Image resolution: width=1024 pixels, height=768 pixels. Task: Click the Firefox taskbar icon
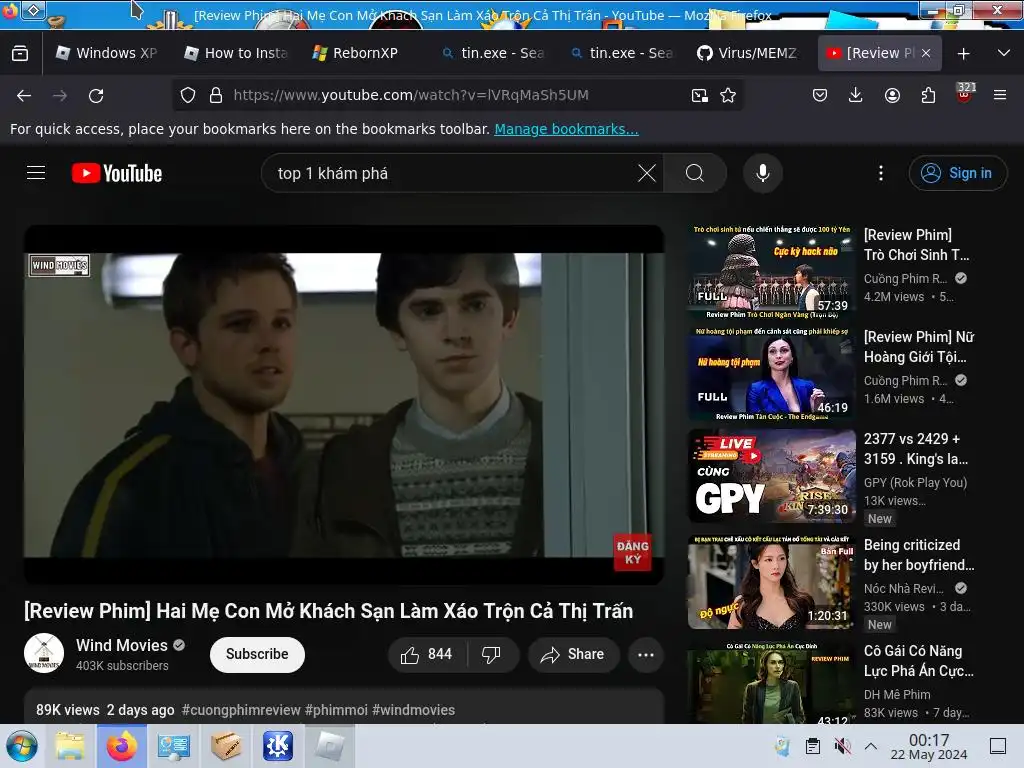122,746
